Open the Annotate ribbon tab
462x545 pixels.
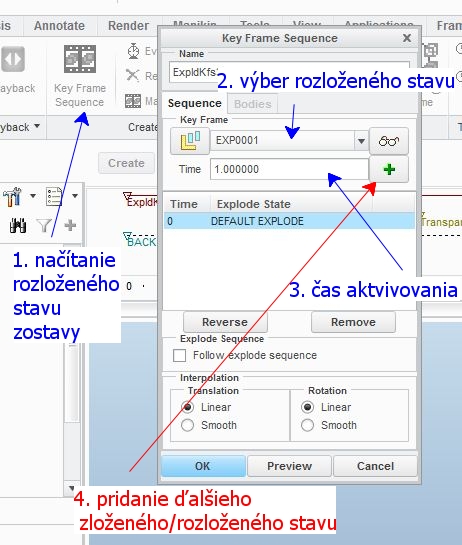pos(59,26)
